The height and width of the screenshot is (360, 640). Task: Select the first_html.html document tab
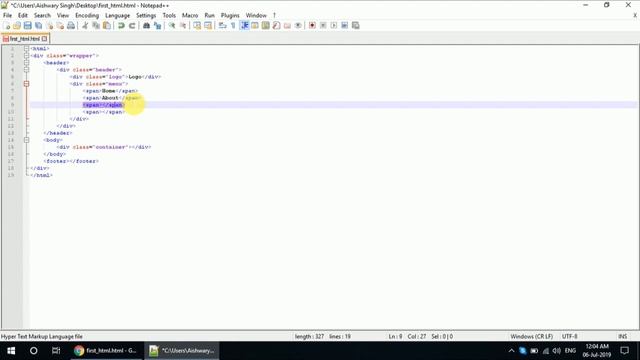[x=24, y=39]
